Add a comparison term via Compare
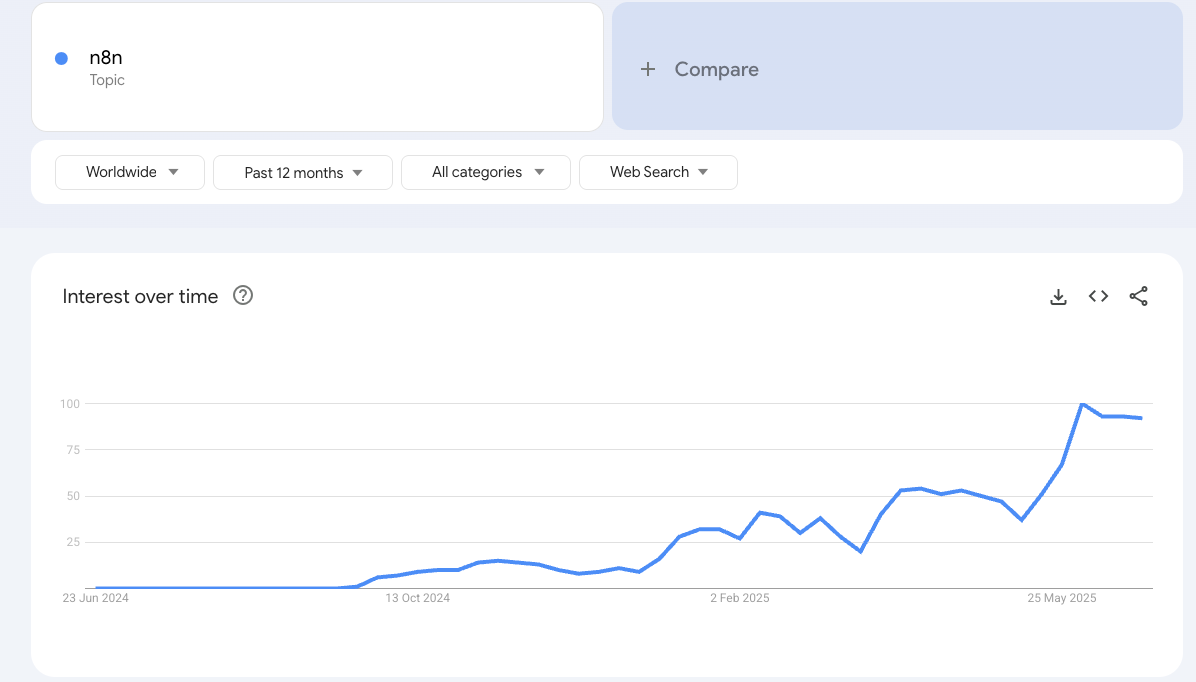Viewport: 1196px width, 682px height. click(897, 66)
